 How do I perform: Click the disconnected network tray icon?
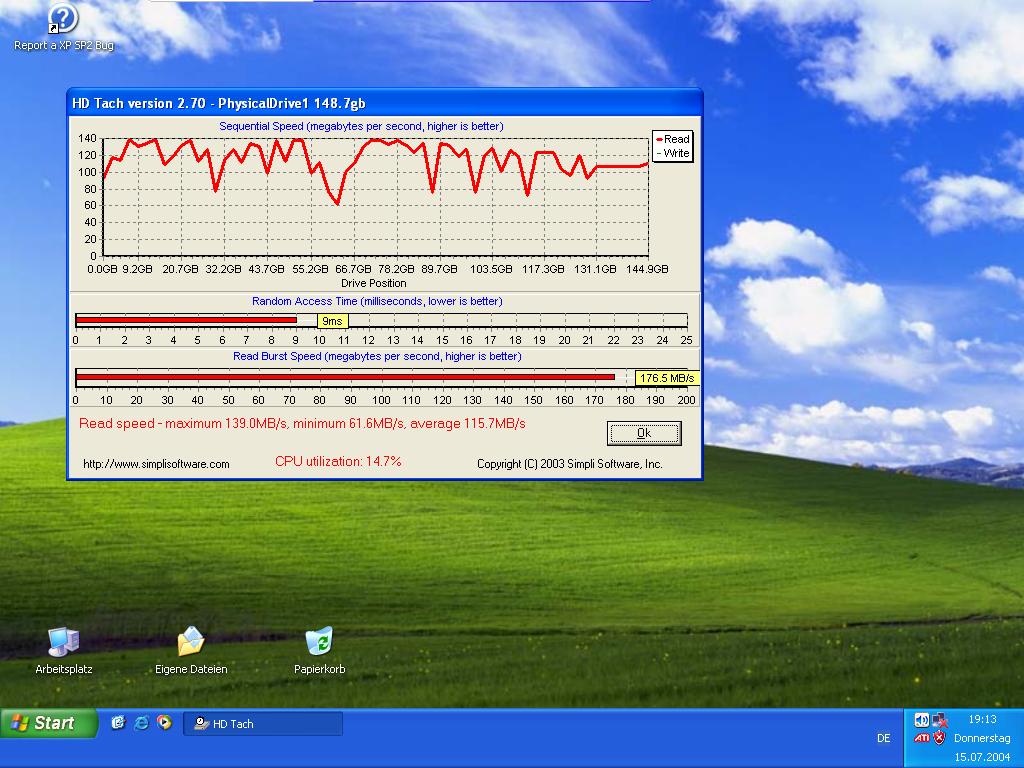click(940, 720)
